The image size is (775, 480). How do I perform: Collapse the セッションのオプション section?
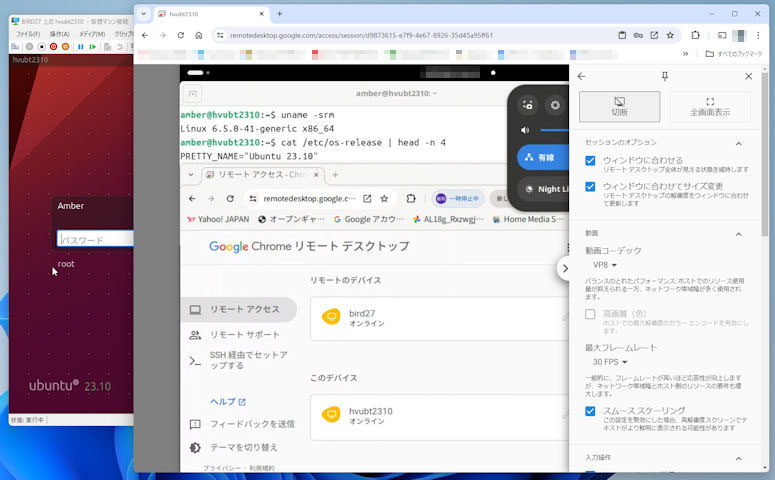[x=738, y=143]
